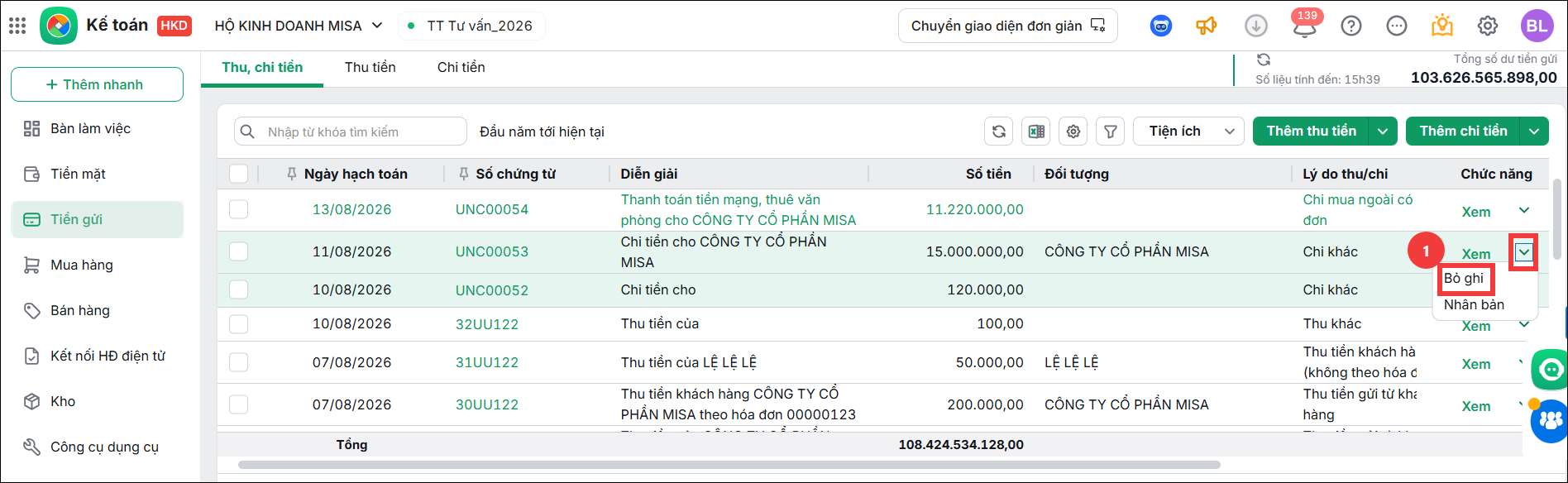Tick checkbox for row 30UU122

point(238,404)
